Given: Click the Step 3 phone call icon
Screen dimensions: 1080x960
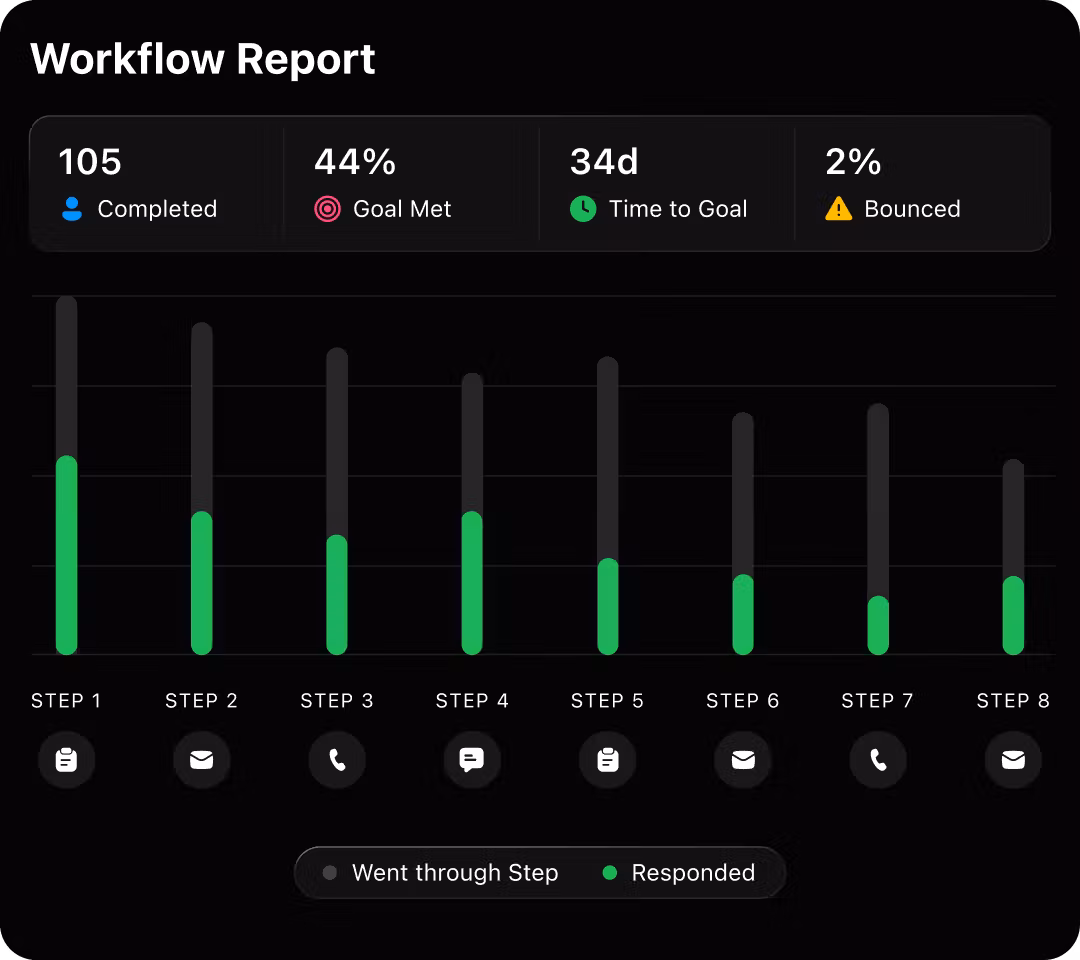Looking at the screenshot, I should 337,760.
